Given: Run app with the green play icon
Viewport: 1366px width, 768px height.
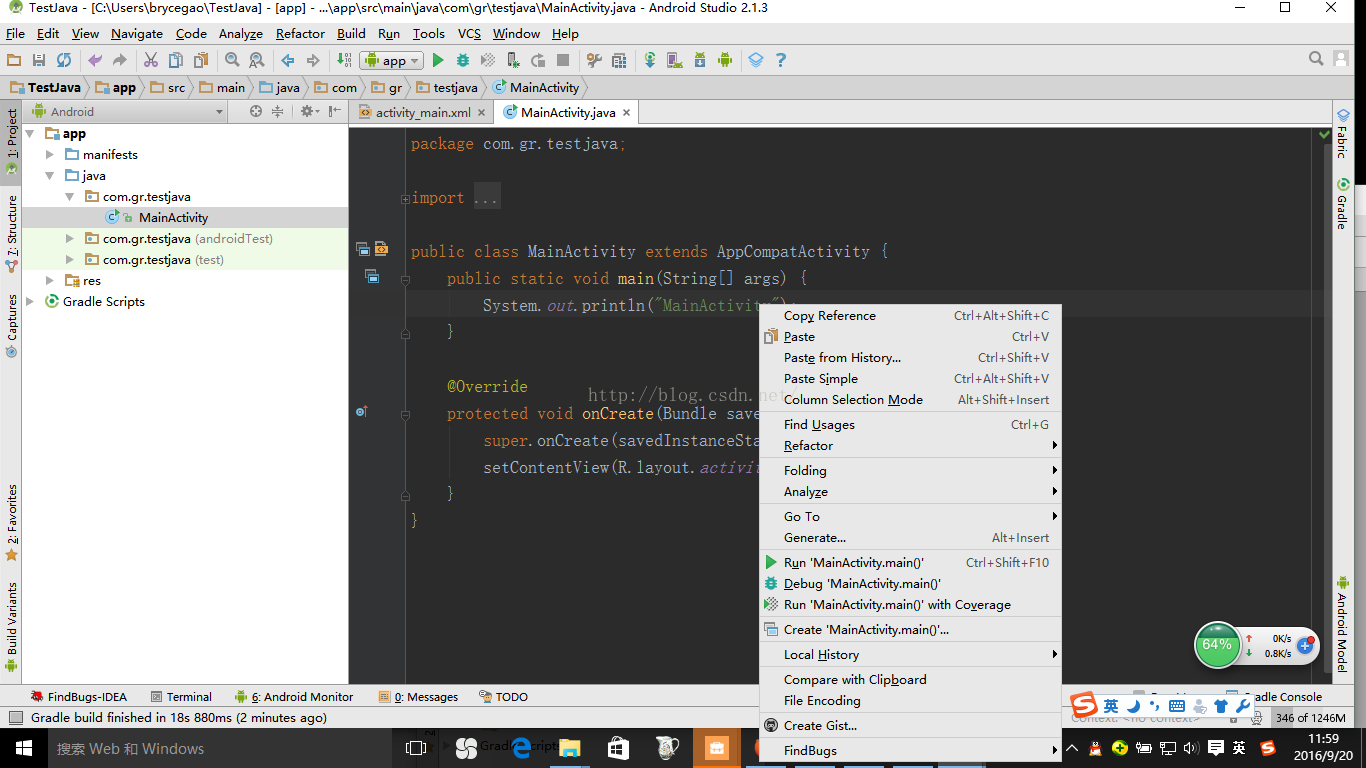Looking at the screenshot, I should pyautogui.click(x=438, y=60).
